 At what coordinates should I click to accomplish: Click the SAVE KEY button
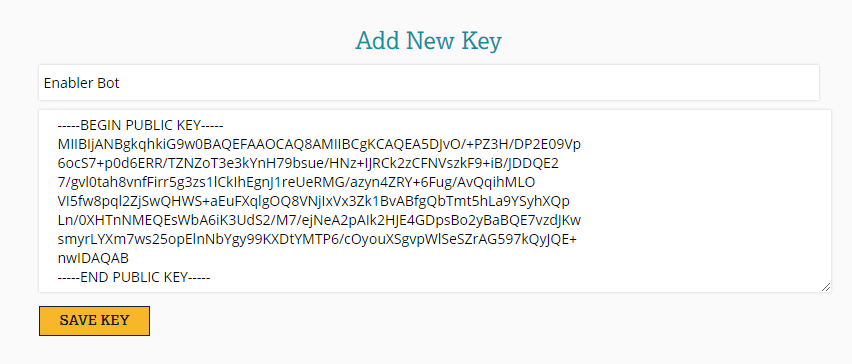(94, 321)
